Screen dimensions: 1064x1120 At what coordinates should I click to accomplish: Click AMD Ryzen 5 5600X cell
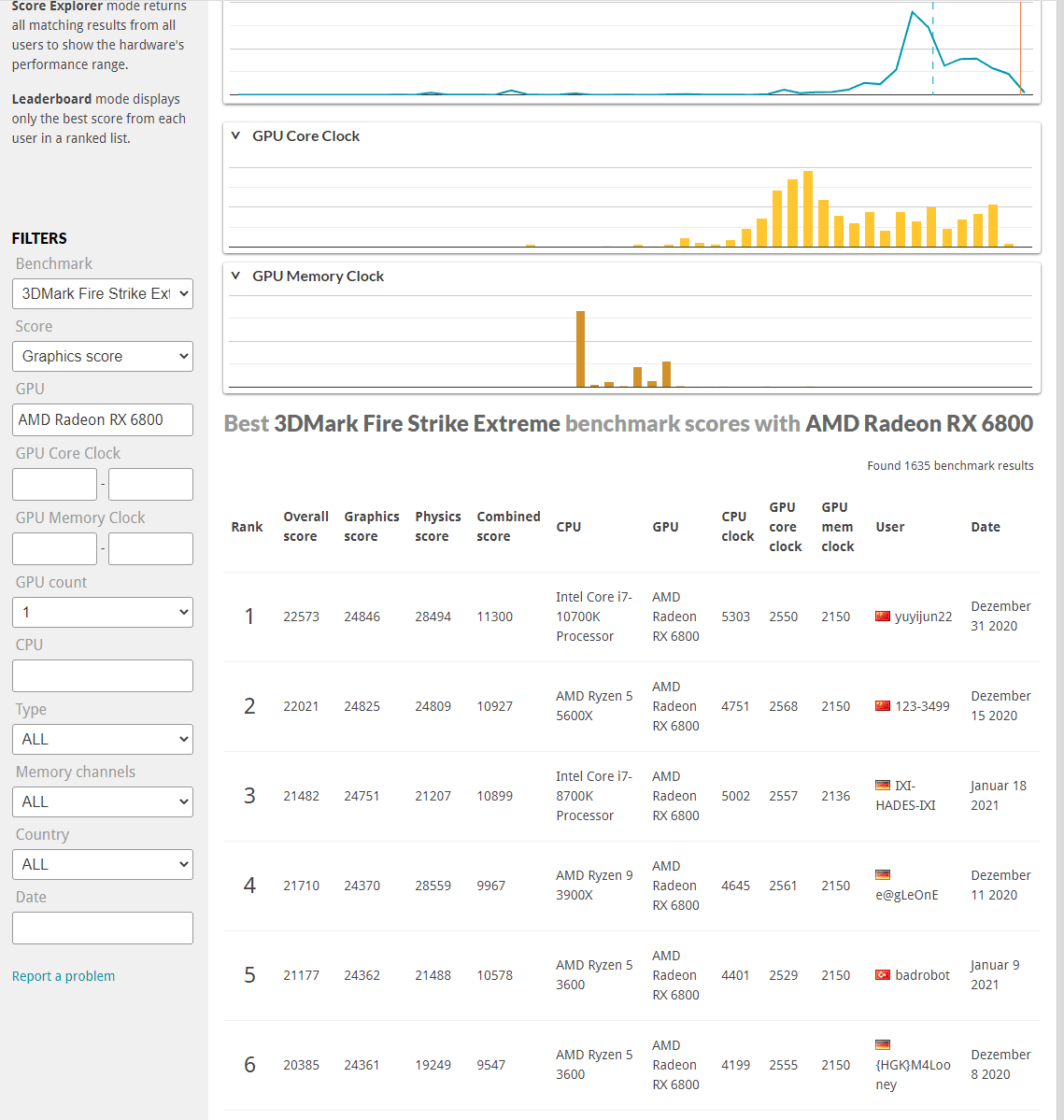tap(594, 705)
